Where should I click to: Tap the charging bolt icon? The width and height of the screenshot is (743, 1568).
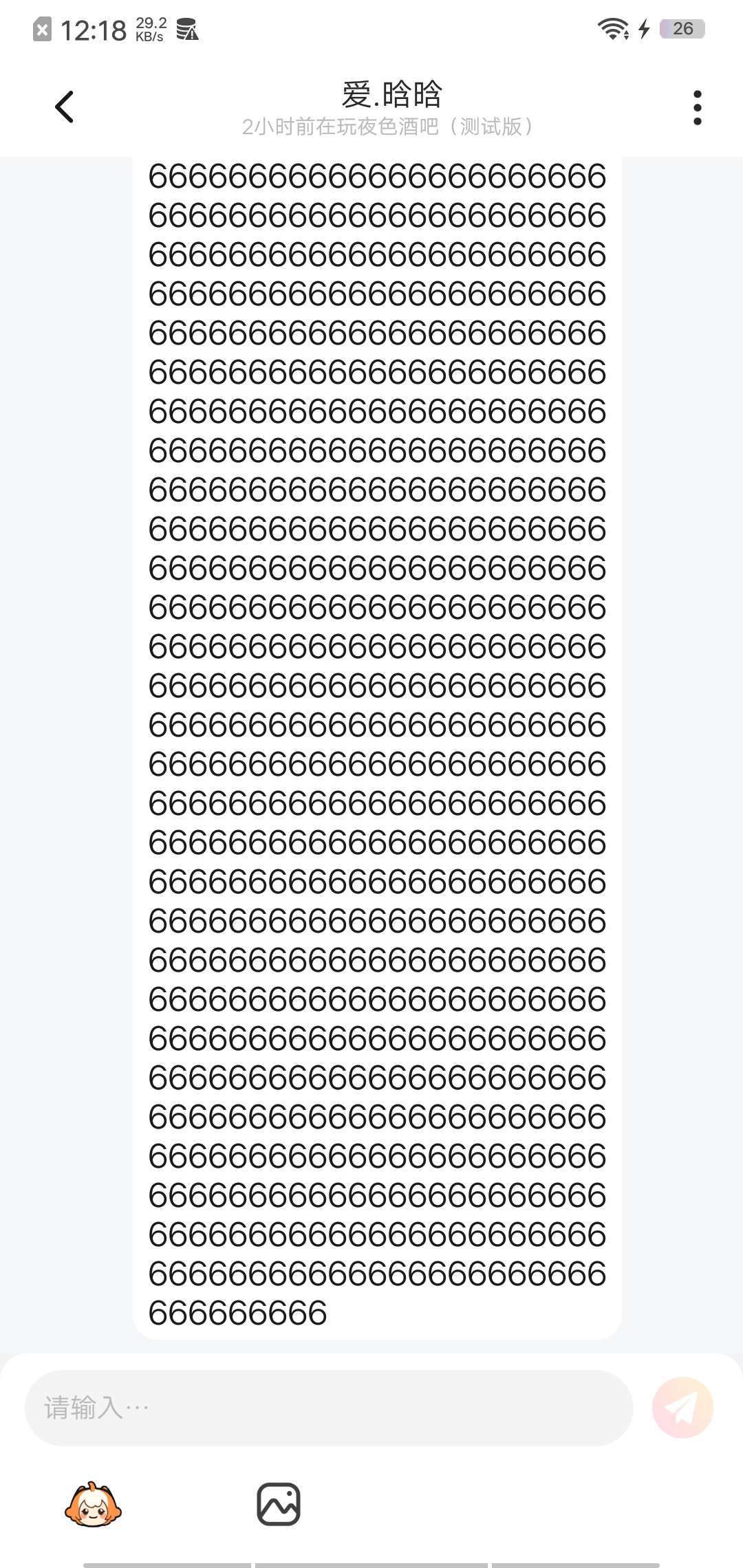(x=644, y=29)
